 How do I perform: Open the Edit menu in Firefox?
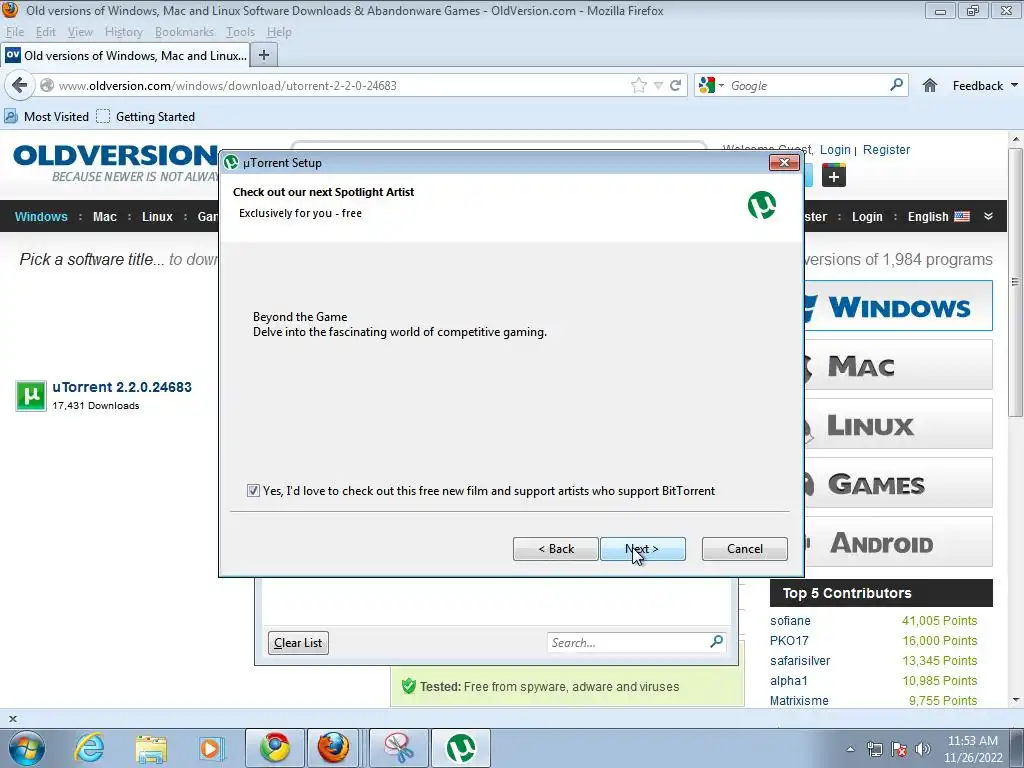tap(46, 32)
